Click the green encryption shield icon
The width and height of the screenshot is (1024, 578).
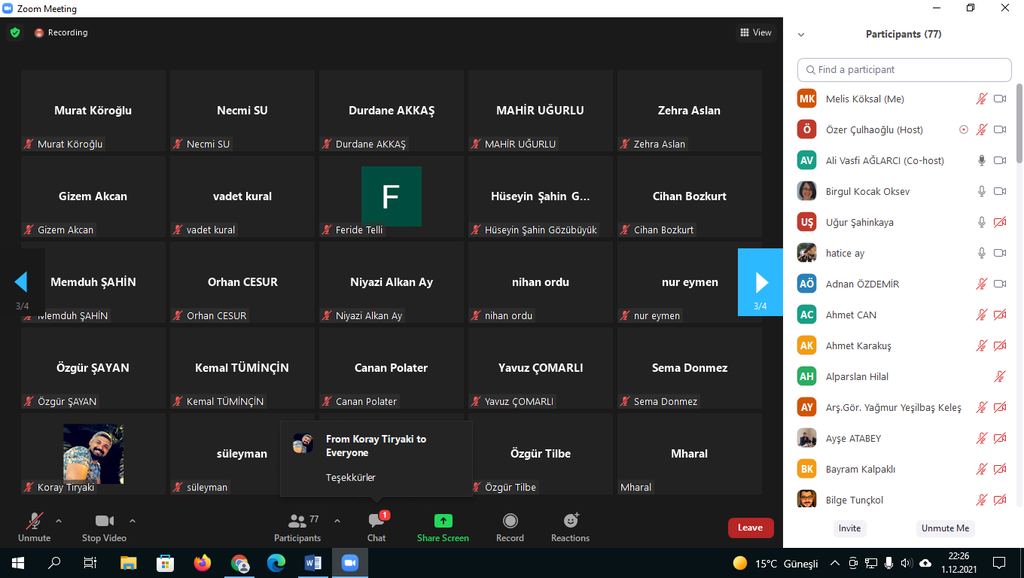click(x=15, y=32)
